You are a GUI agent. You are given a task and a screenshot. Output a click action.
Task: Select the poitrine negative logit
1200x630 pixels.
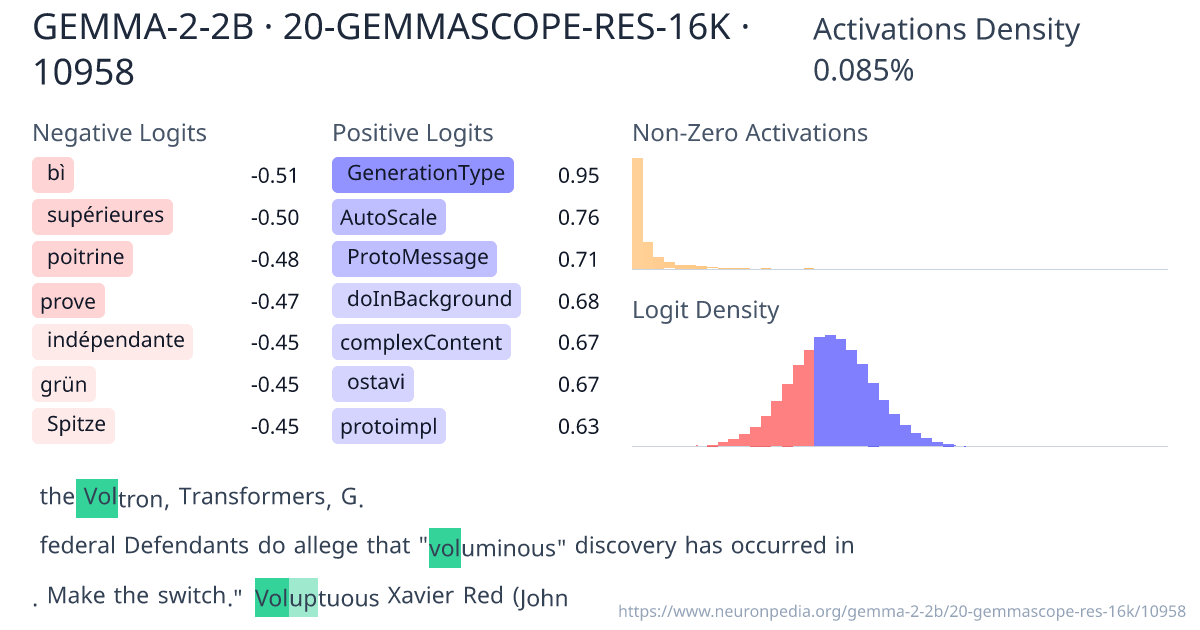pos(82,258)
